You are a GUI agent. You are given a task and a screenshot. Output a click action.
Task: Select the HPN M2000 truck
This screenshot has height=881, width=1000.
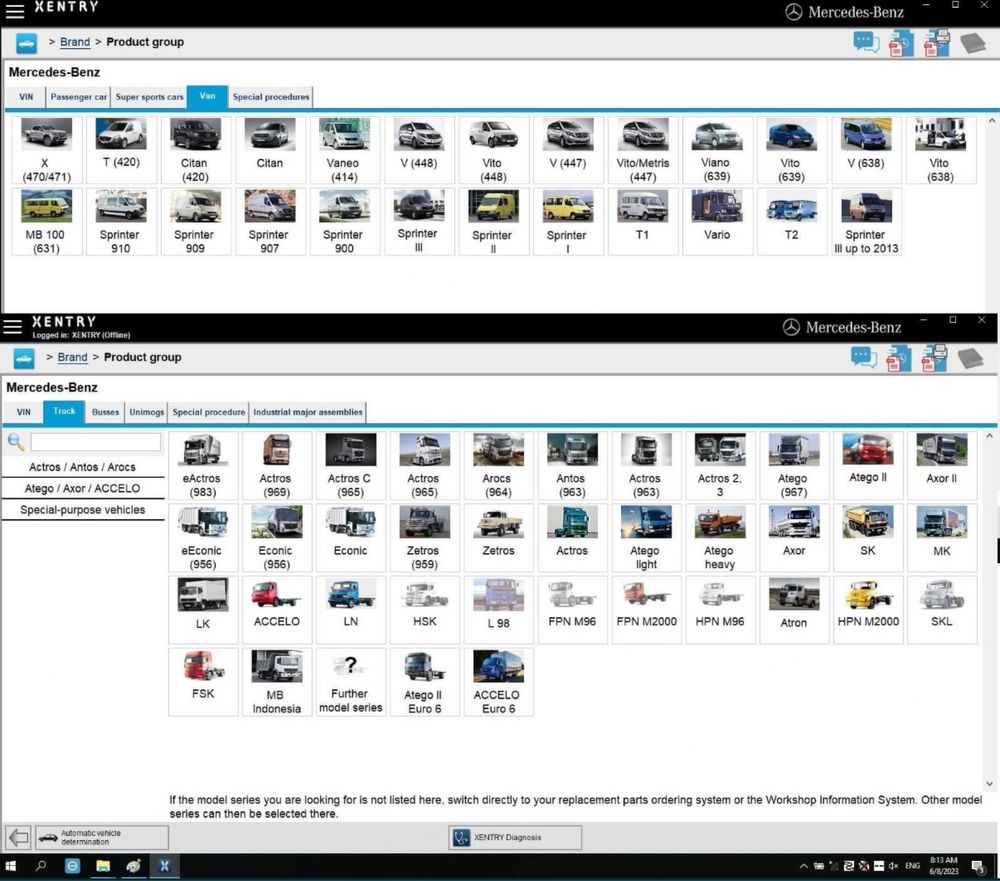point(867,610)
